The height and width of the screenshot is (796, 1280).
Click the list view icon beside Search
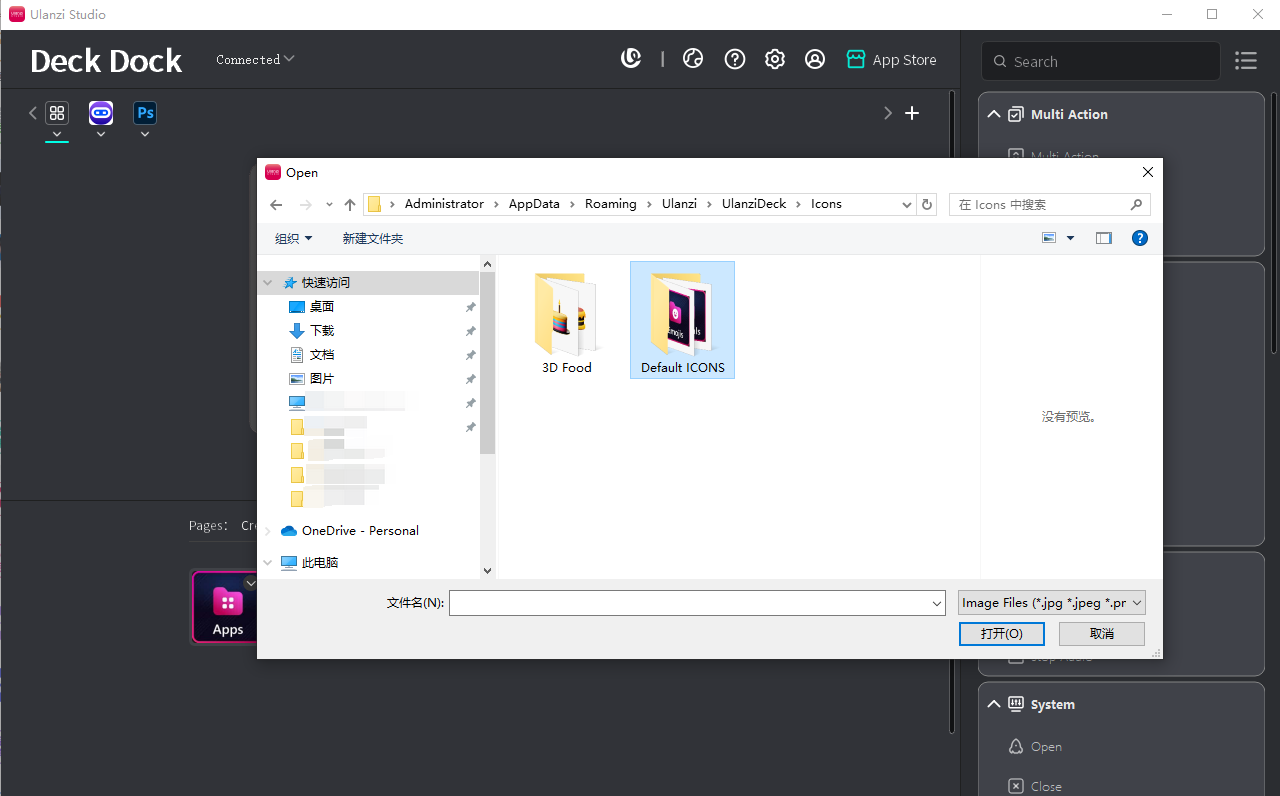1246,61
